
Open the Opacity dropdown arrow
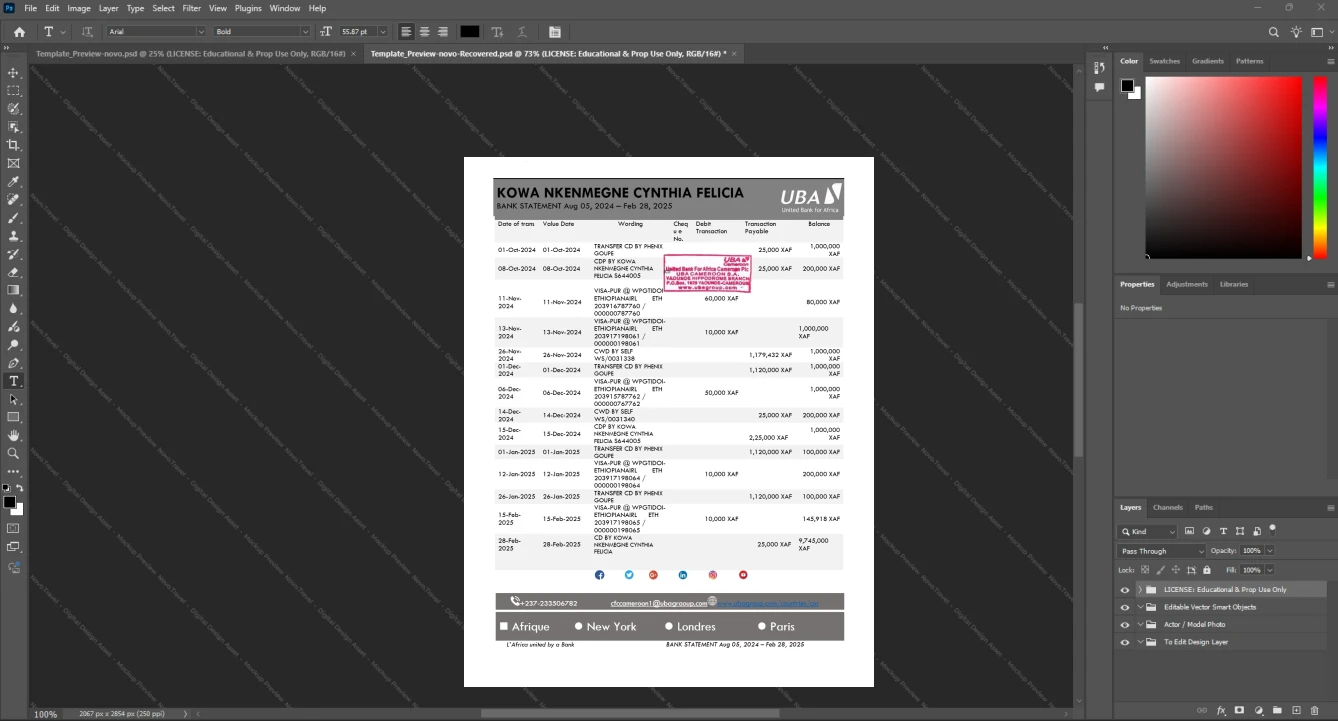1270,551
